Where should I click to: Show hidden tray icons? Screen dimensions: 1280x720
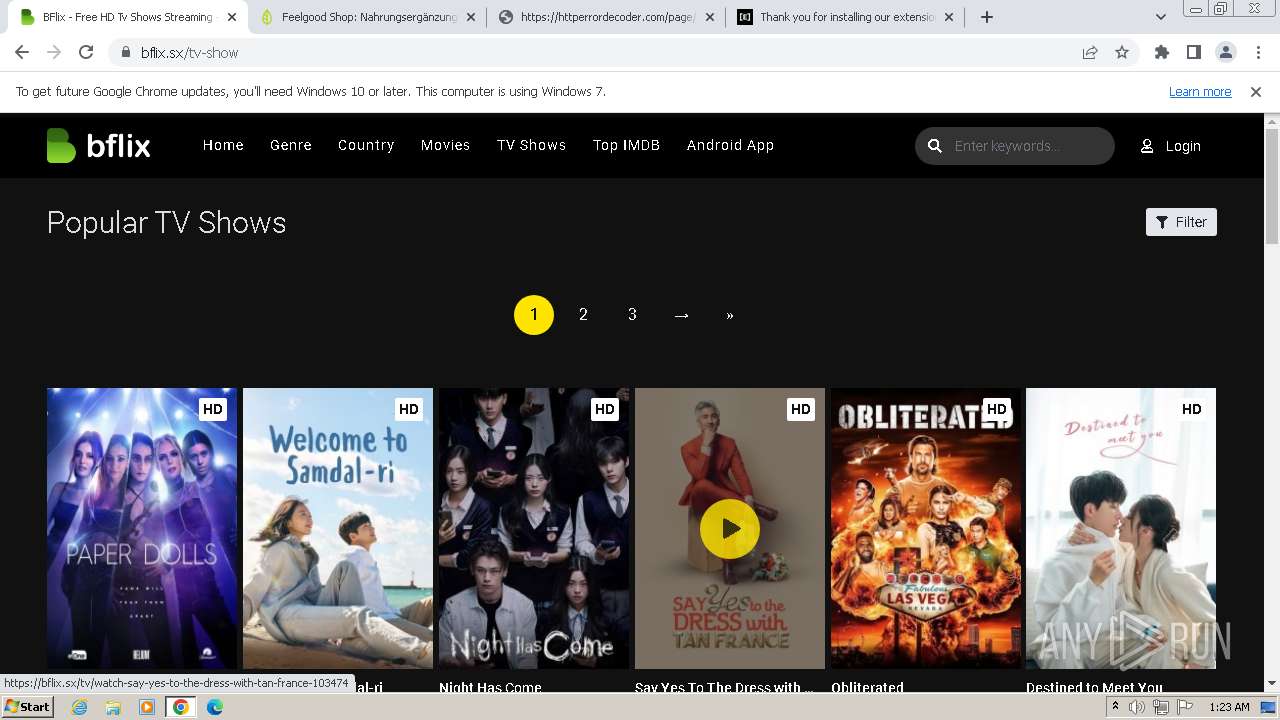click(x=1115, y=707)
